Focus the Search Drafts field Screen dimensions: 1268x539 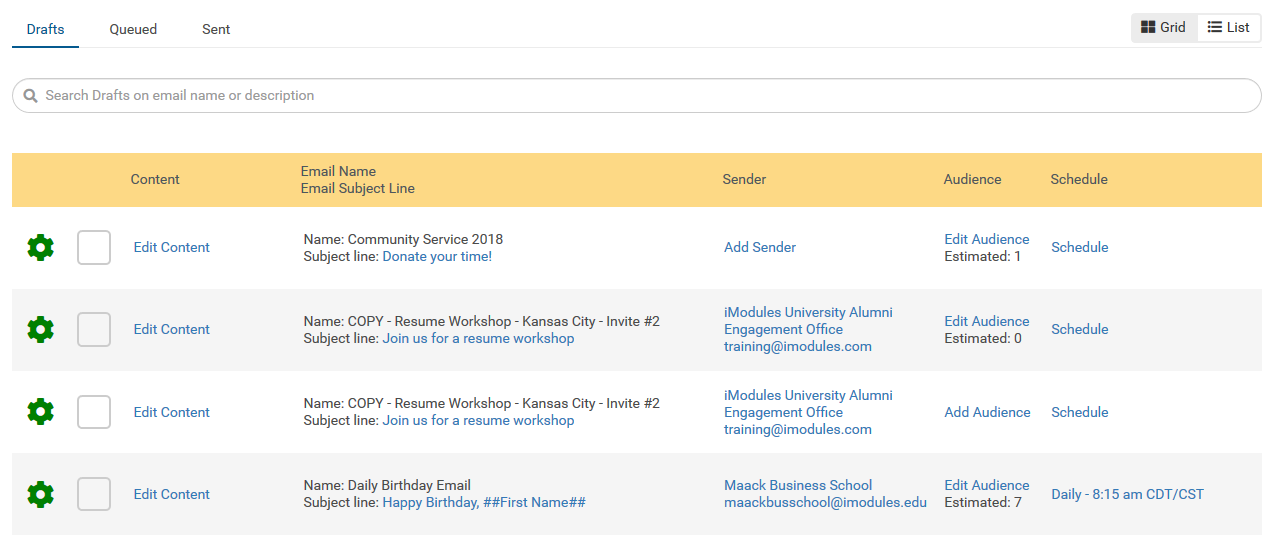pos(637,96)
